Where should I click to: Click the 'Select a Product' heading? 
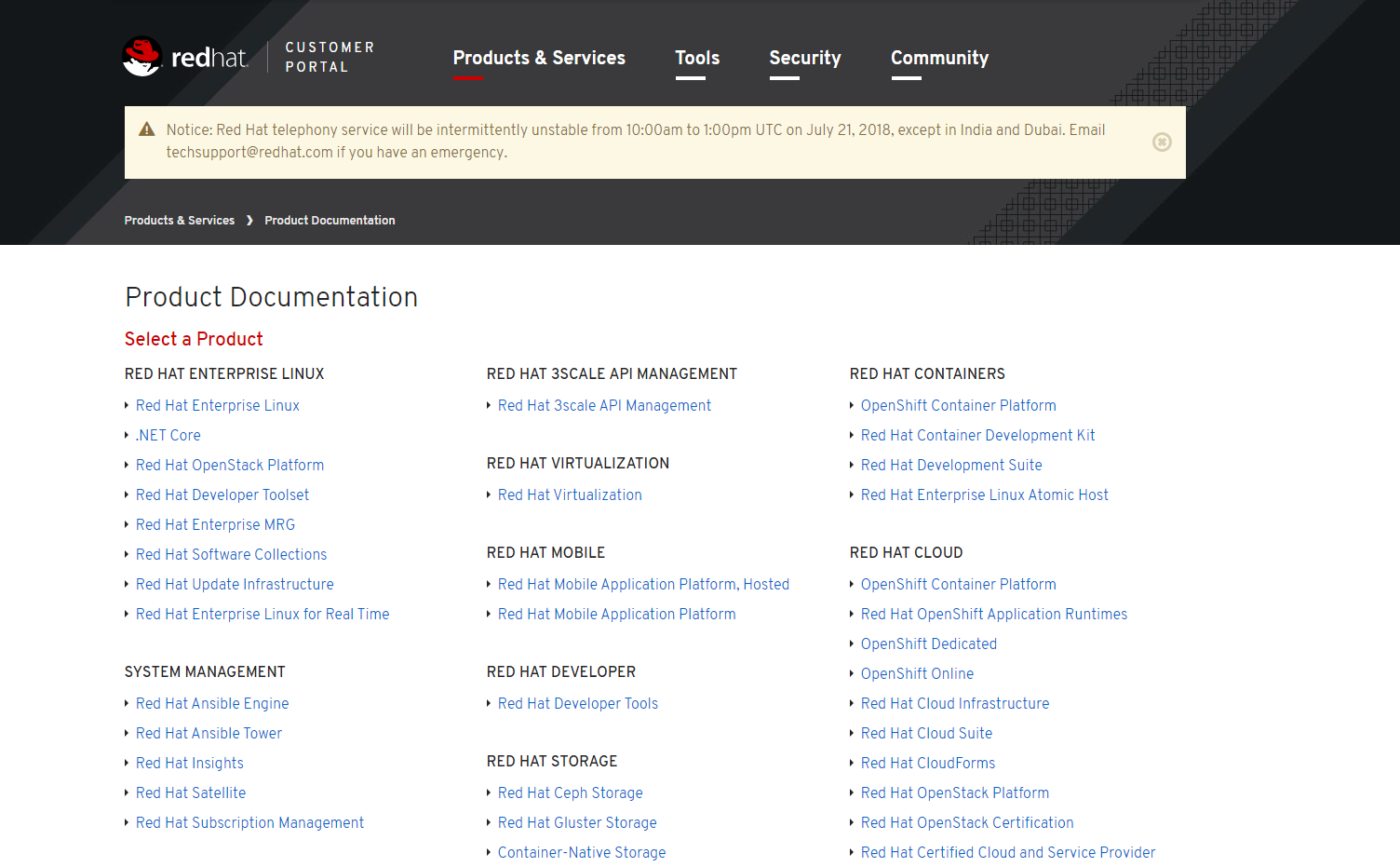click(x=194, y=339)
